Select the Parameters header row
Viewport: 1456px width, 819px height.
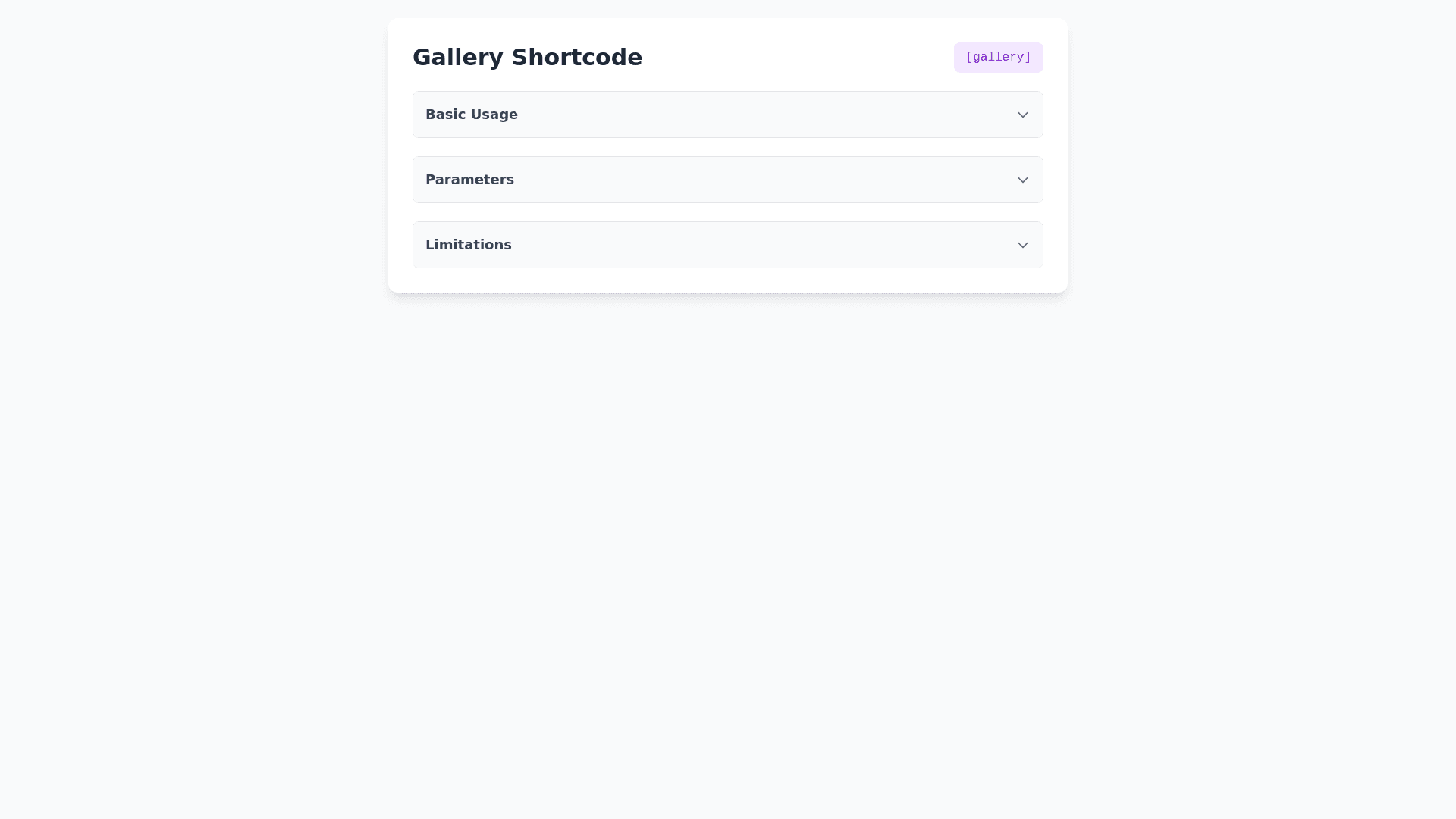(x=726, y=180)
